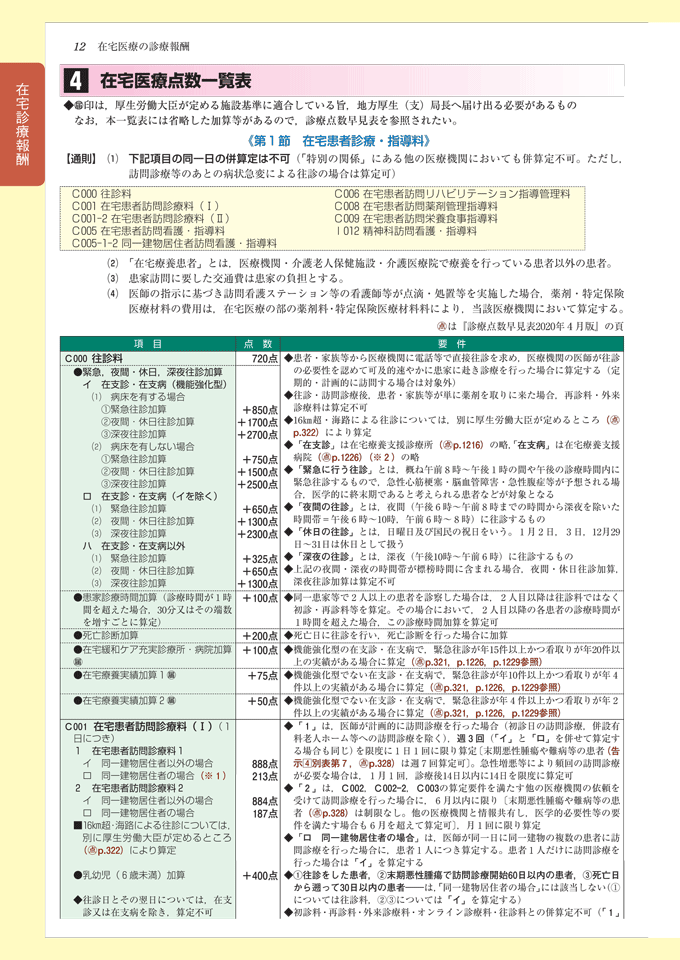Viewport: 680px width, 960px height.
Task: Click the '+200点' value for 死亡診断加算
Action: point(260,636)
